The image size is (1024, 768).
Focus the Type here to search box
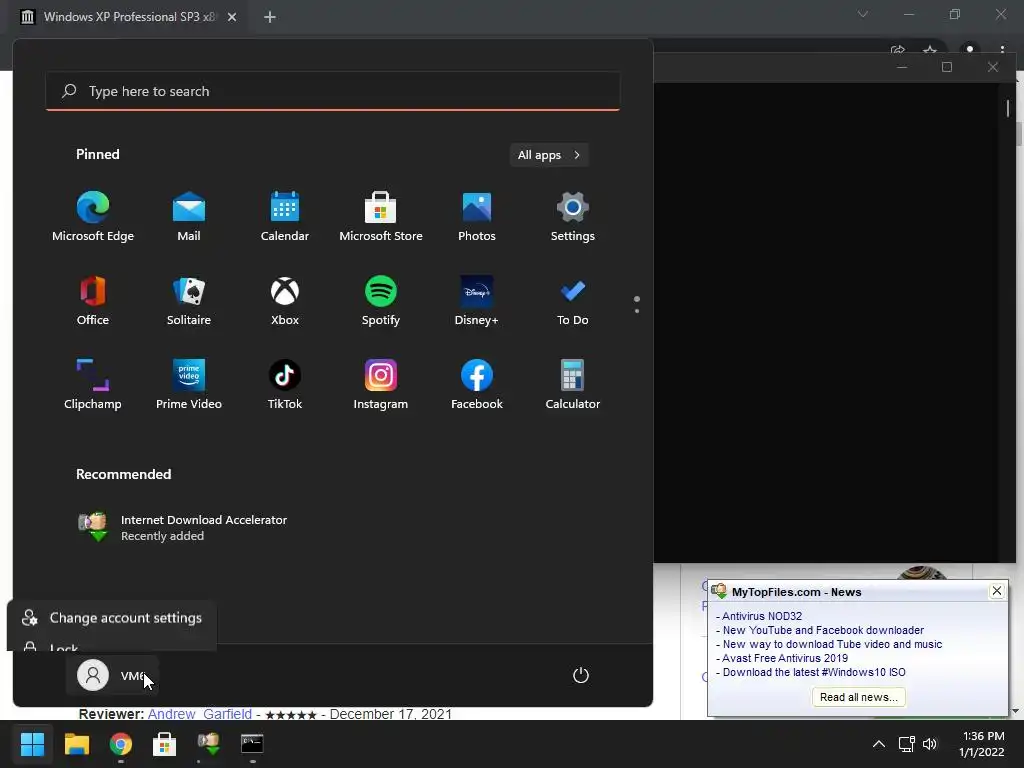(x=333, y=91)
